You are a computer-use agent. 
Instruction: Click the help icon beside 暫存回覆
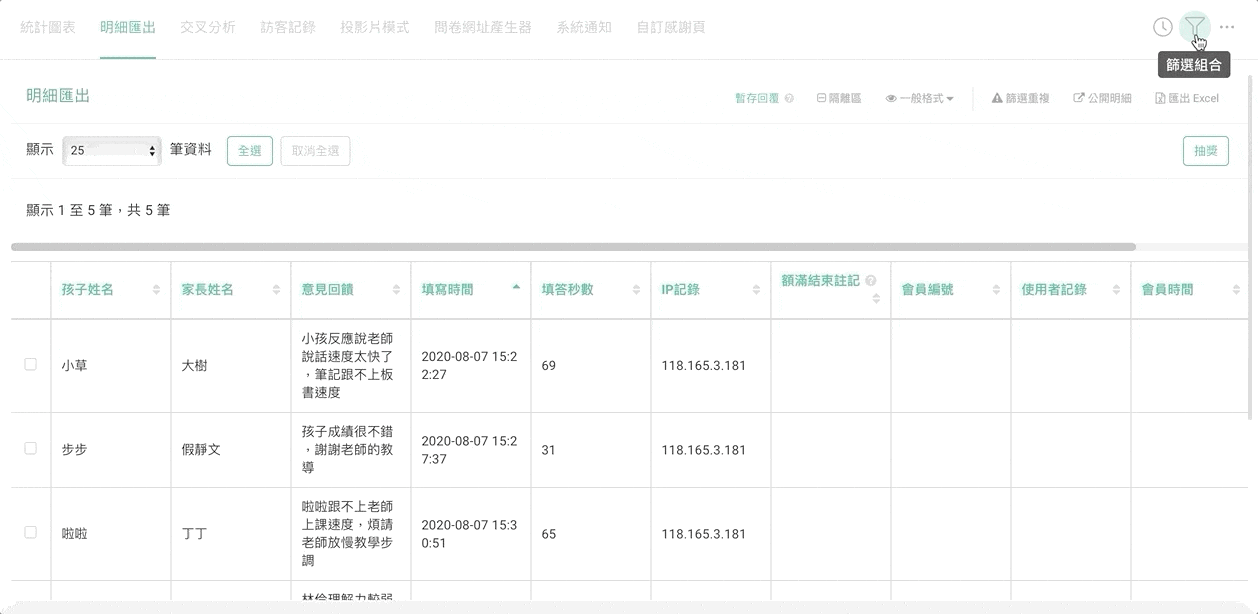789,99
